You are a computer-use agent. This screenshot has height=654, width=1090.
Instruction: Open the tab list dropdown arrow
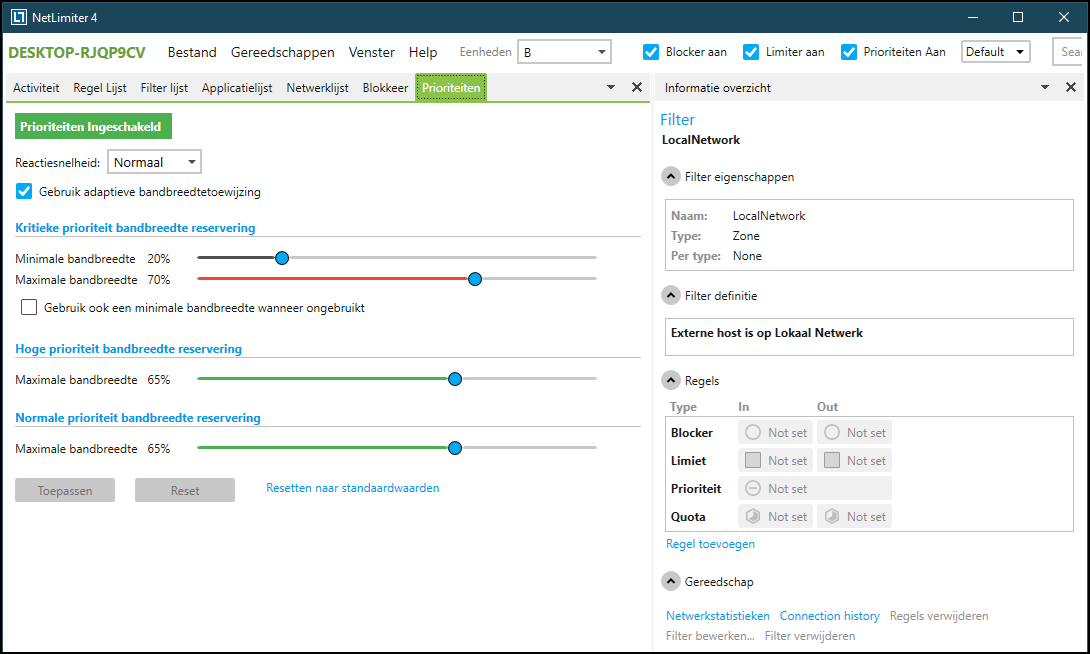[x=611, y=88]
